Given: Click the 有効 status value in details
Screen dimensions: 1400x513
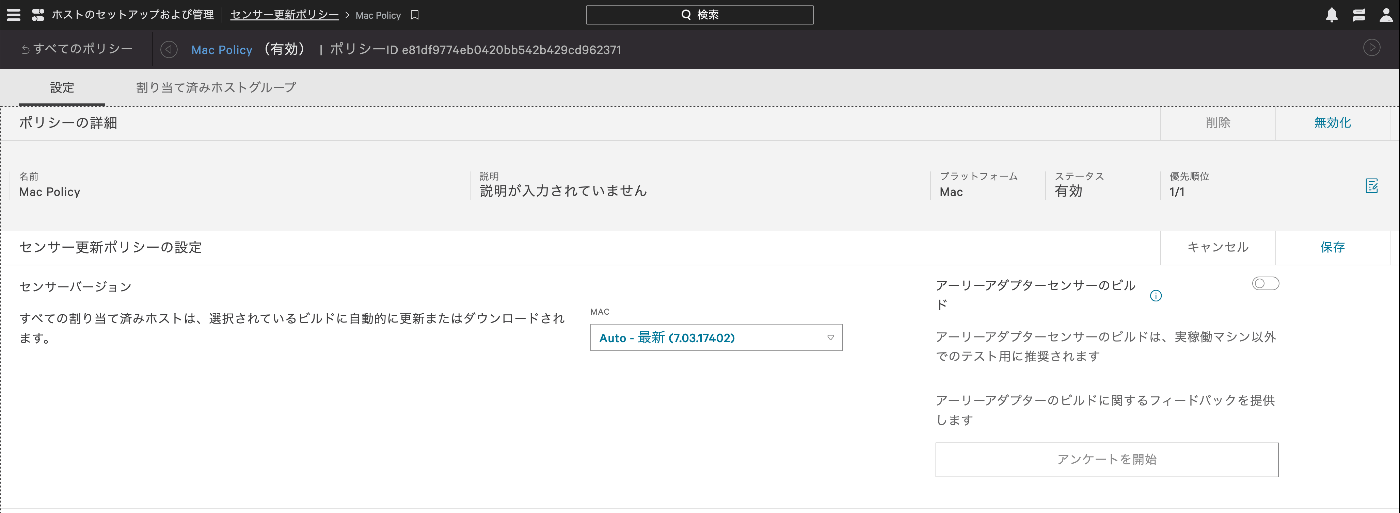Looking at the screenshot, I should (1069, 191).
